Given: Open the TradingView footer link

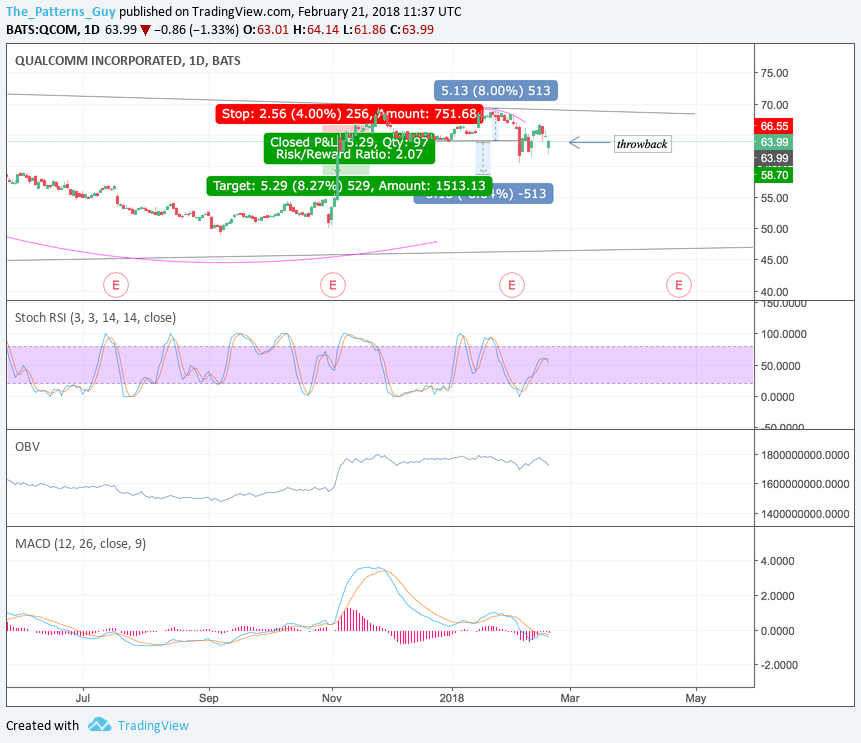Looking at the screenshot, I should [x=153, y=725].
